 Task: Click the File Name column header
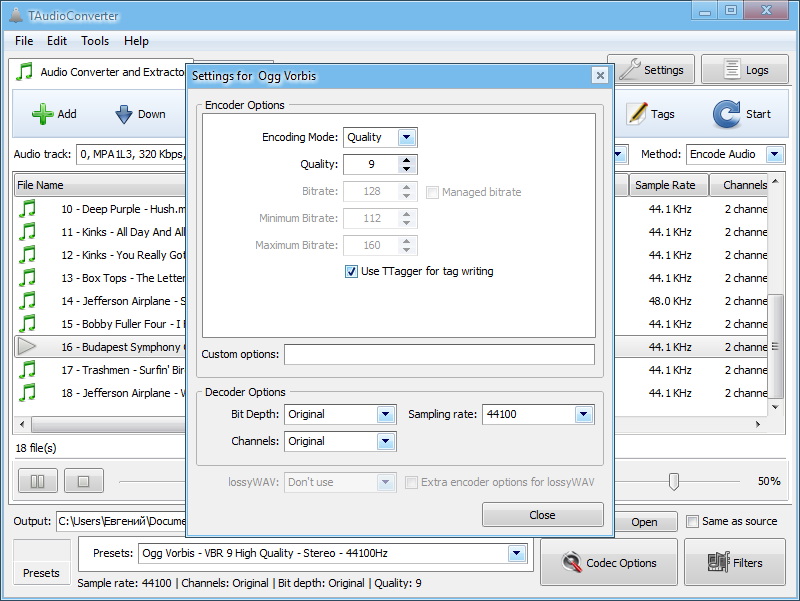click(x=101, y=185)
